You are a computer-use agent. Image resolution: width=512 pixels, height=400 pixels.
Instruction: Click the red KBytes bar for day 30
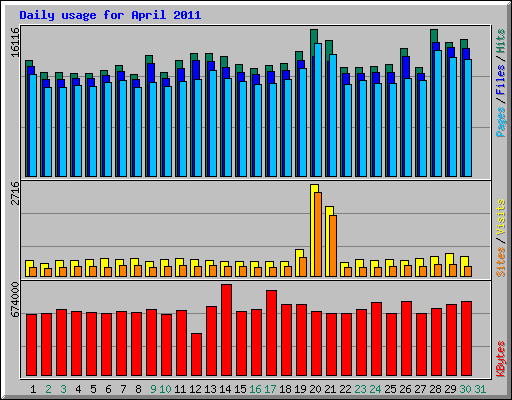[466, 339]
